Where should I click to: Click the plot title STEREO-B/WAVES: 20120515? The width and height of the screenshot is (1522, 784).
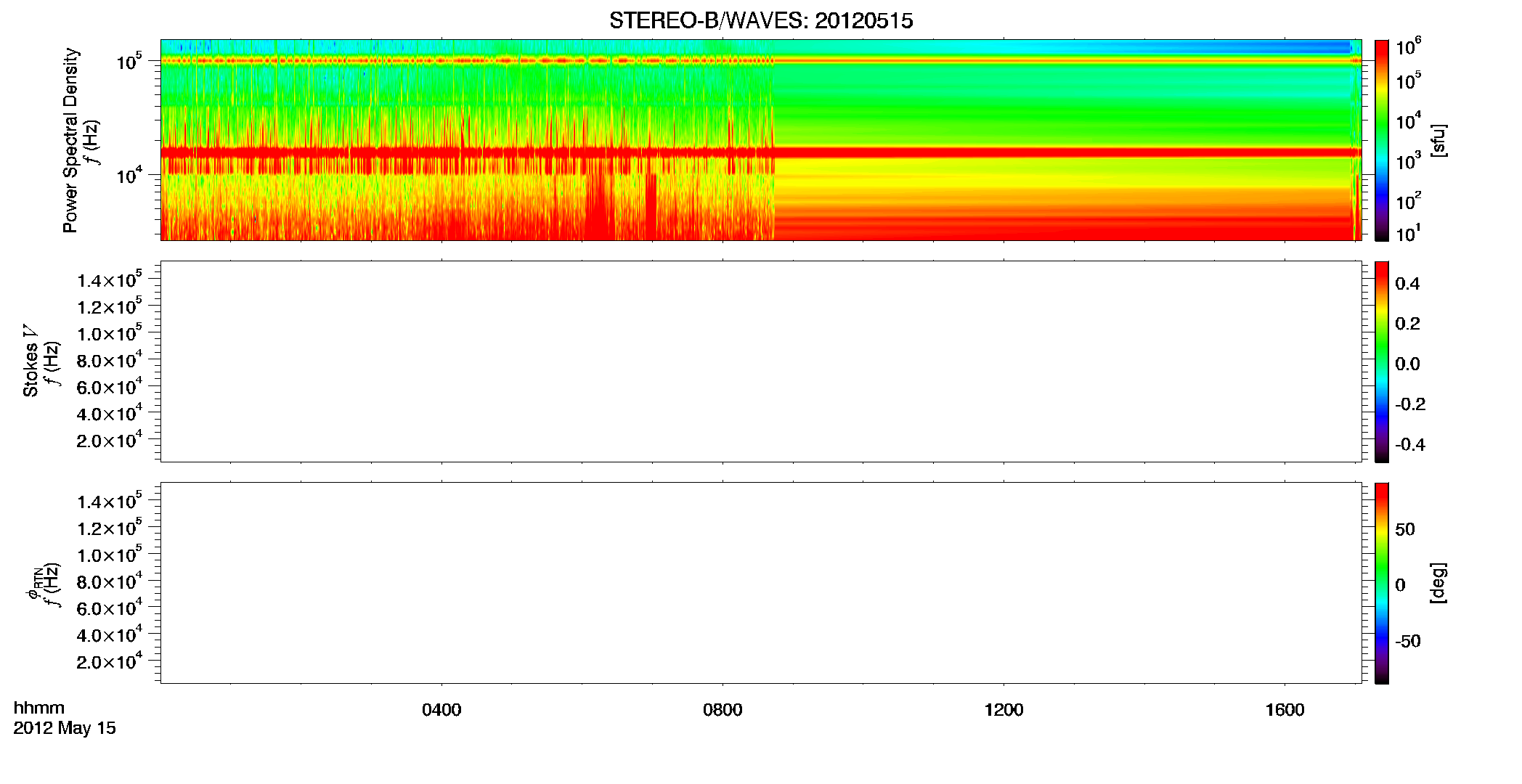tap(761, 20)
